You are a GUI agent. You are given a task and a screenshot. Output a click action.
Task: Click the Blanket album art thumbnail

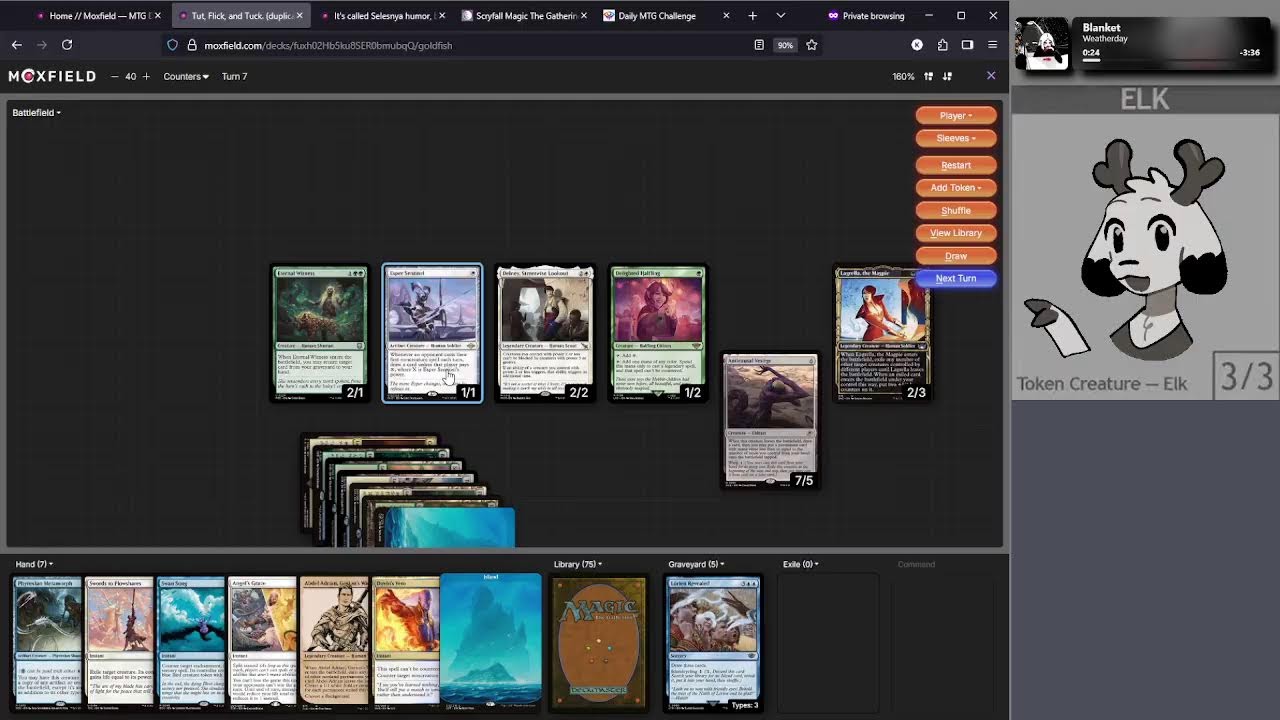pos(1042,43)
